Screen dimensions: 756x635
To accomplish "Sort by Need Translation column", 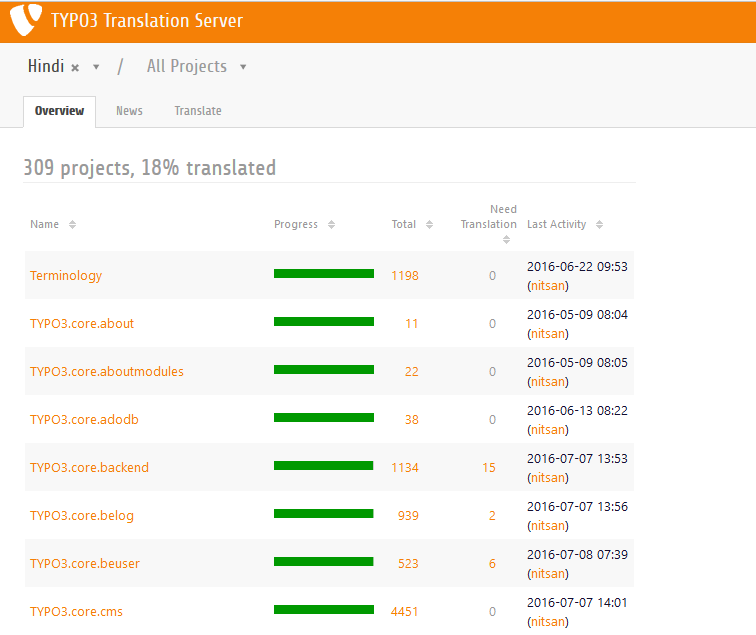I will [x=506, y=239].
